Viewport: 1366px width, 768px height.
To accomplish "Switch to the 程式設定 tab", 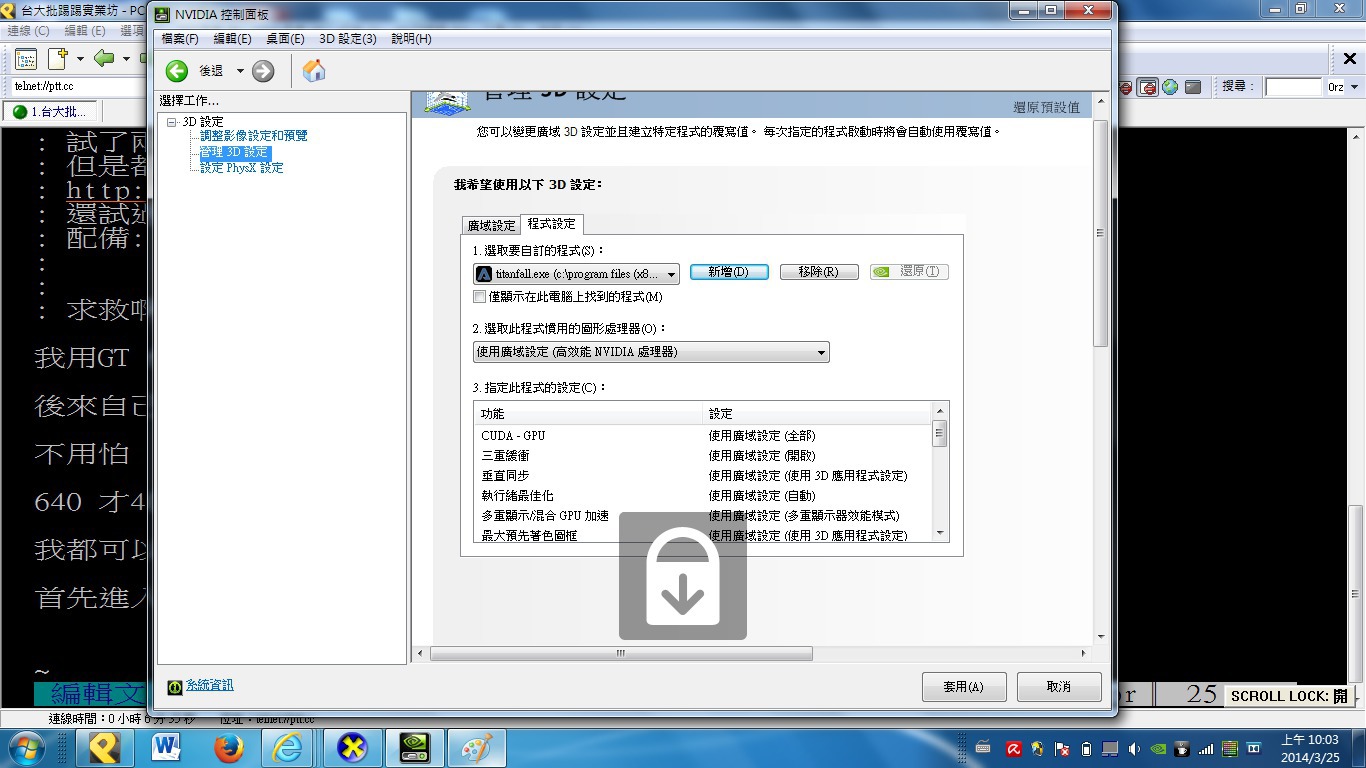I will click(551, 224).
